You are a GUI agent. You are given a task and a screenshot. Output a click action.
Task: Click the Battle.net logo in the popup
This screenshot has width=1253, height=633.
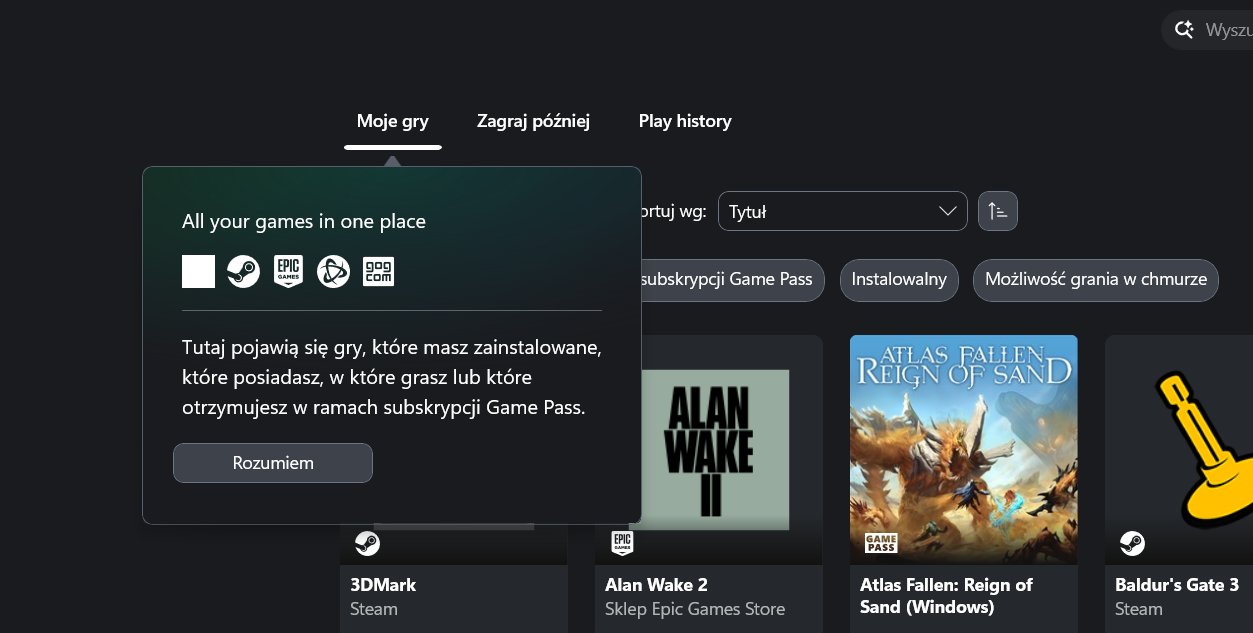point(333,271)
